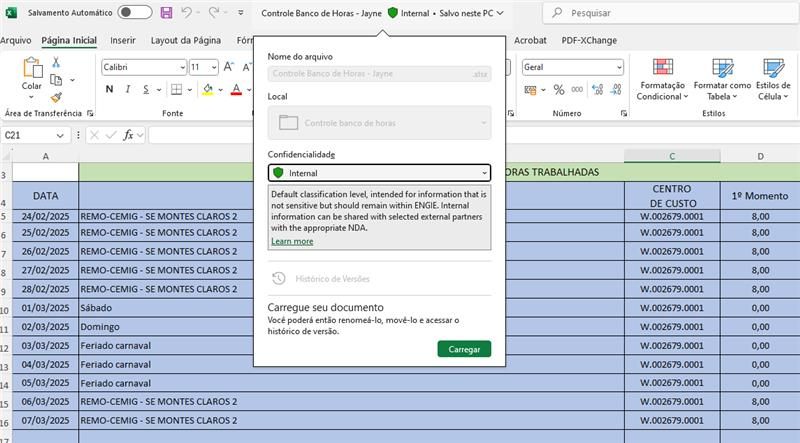Open the Arquivo tab
The width and height of the screenshot is (800, 443).
pos(16,40)
